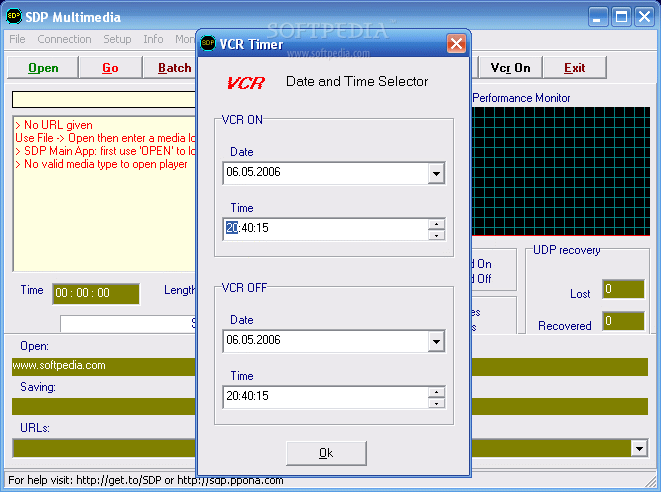Click the 'Date and Time Selector' heading
The height and width of the screenshot is (492, 661).
coord(357,81)
